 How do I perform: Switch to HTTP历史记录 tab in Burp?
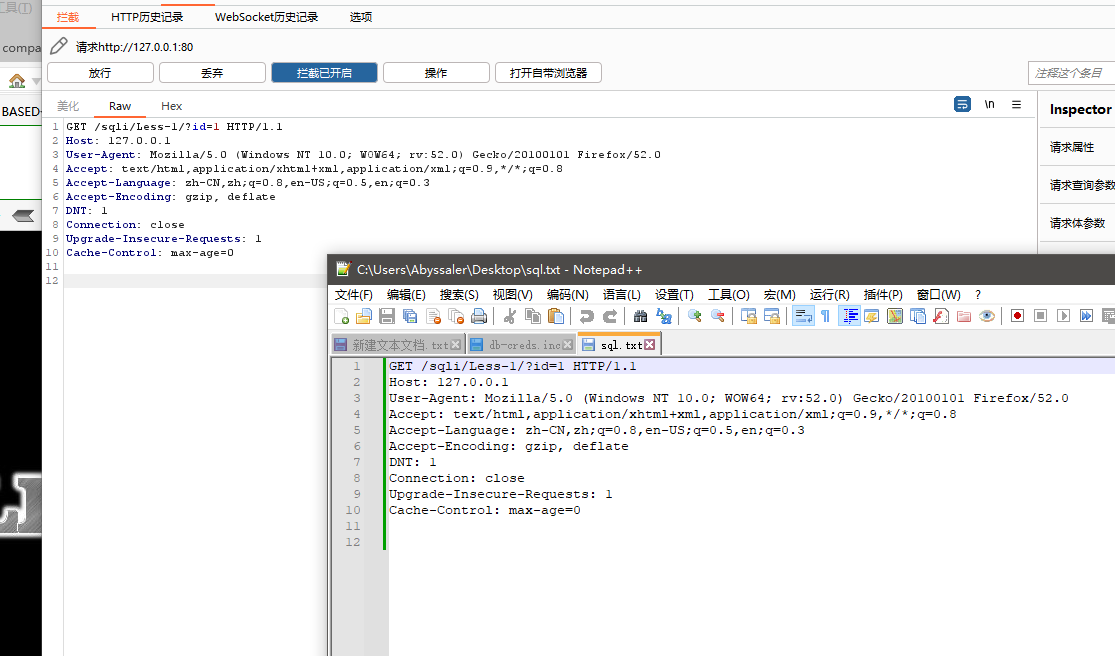[147, 17]
